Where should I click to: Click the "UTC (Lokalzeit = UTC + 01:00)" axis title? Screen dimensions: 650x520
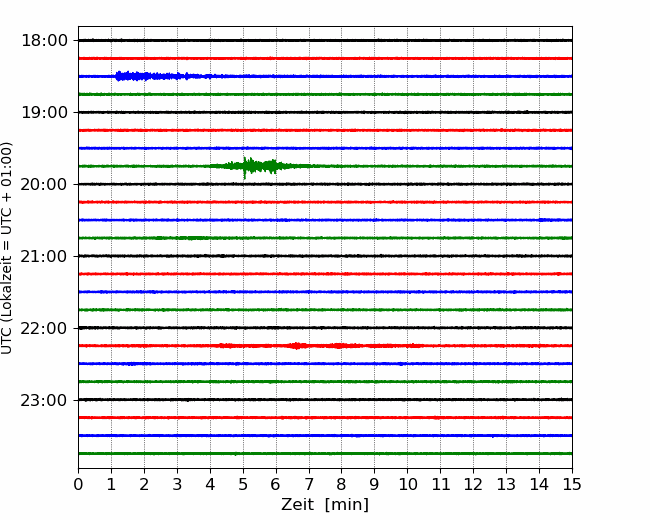tap(7, 248)
